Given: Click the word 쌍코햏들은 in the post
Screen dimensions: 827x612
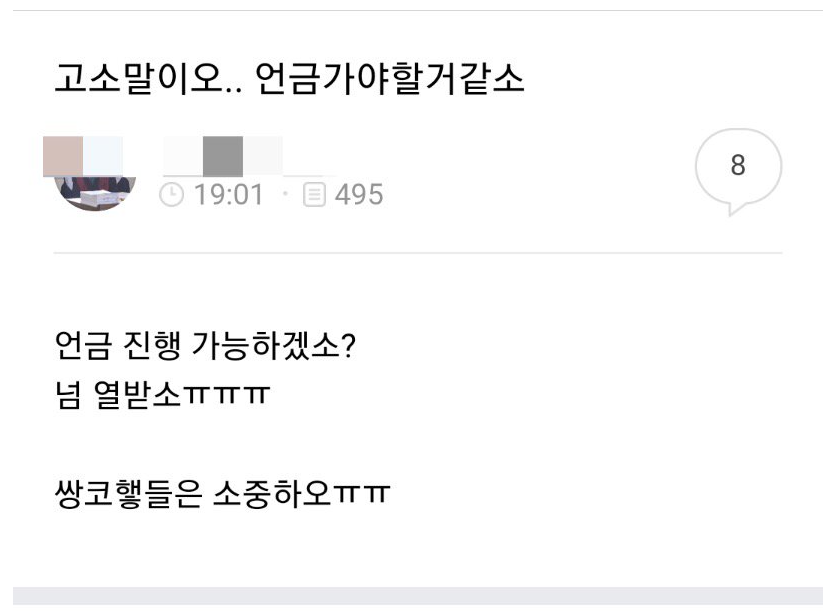Looking at the screenshot, I should 128,494.
